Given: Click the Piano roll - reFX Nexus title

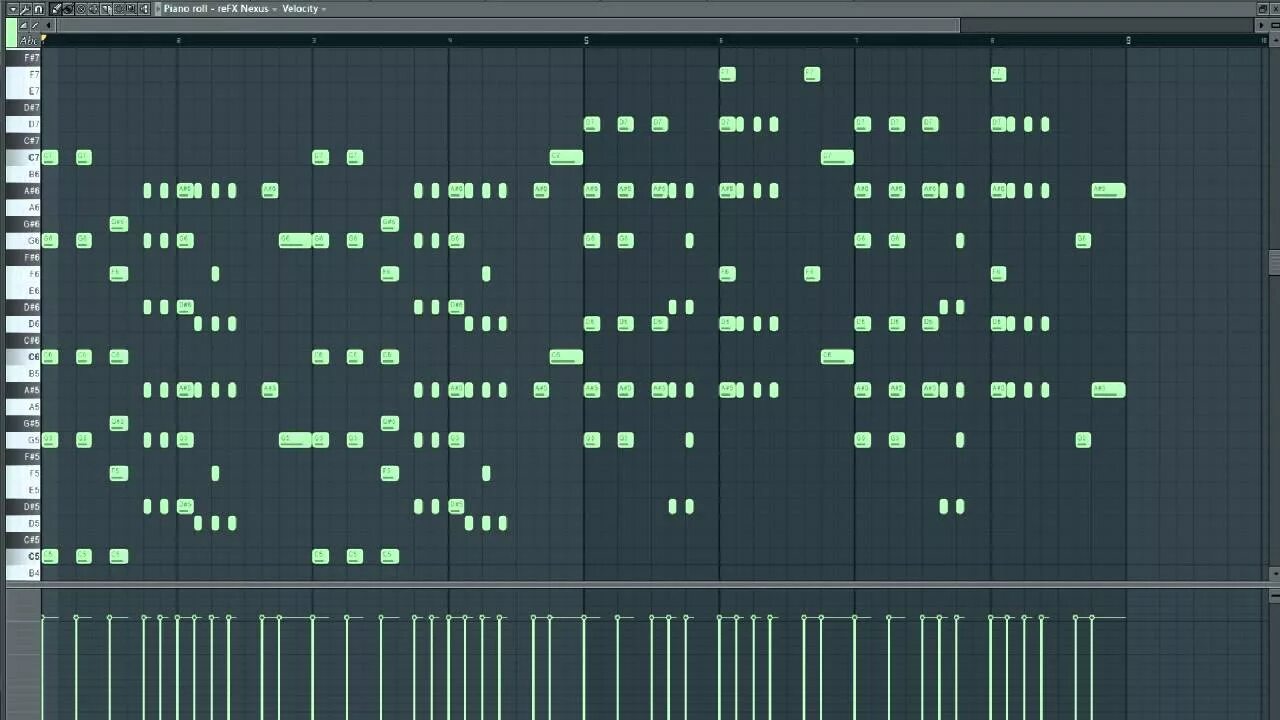Looking at the screenshot, I should coord(216,9).
